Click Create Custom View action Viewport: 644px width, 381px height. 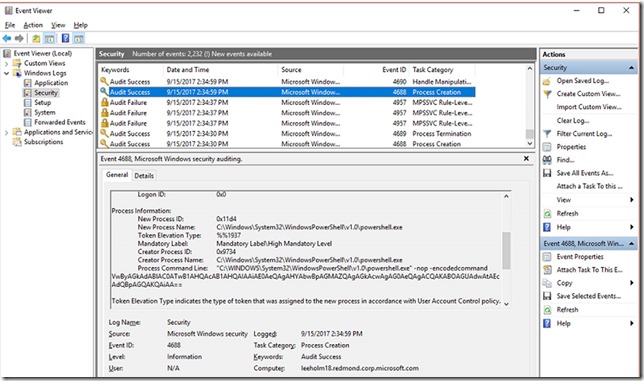coord(589,94)
